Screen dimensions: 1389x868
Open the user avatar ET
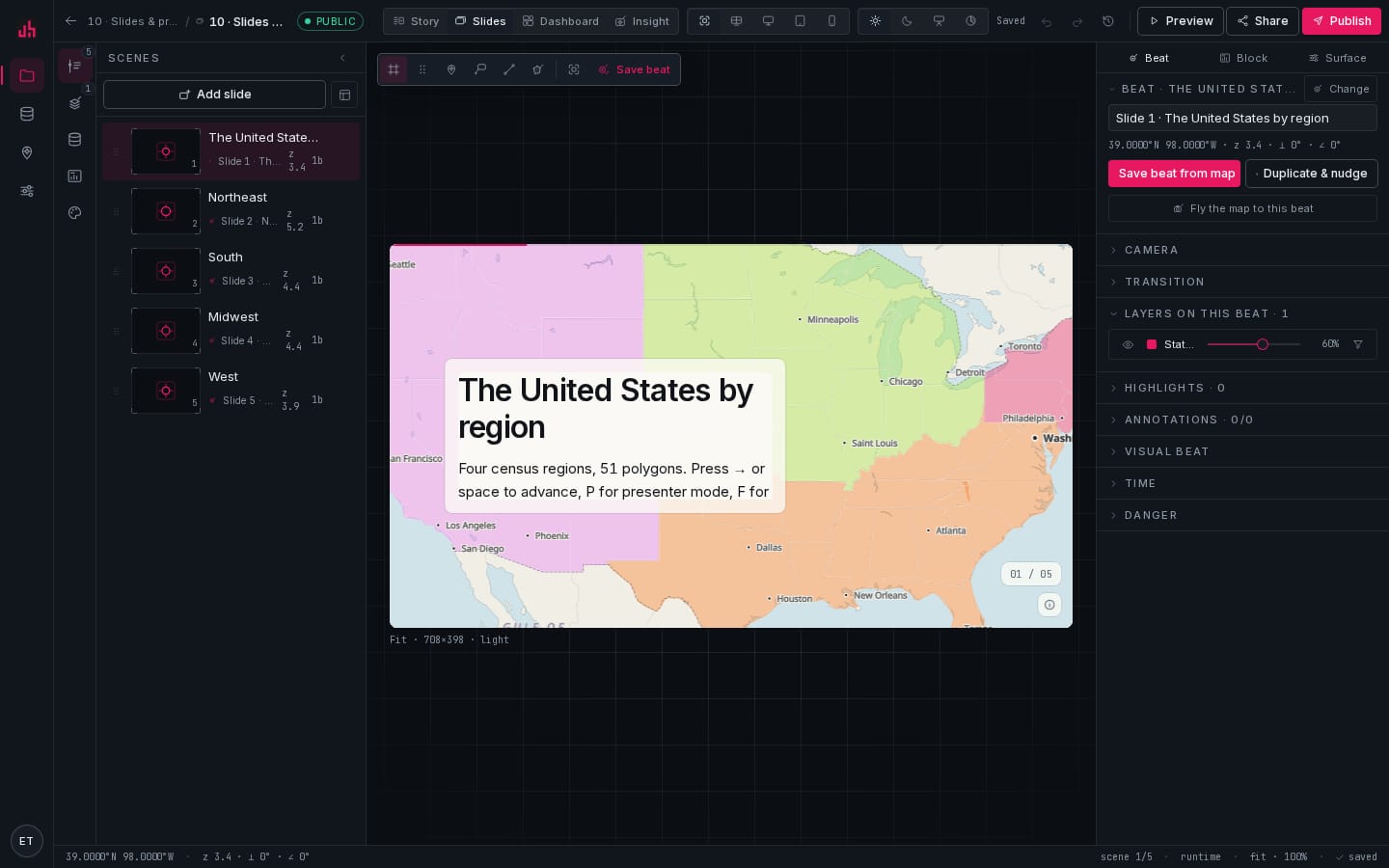(x=27, y=841)
